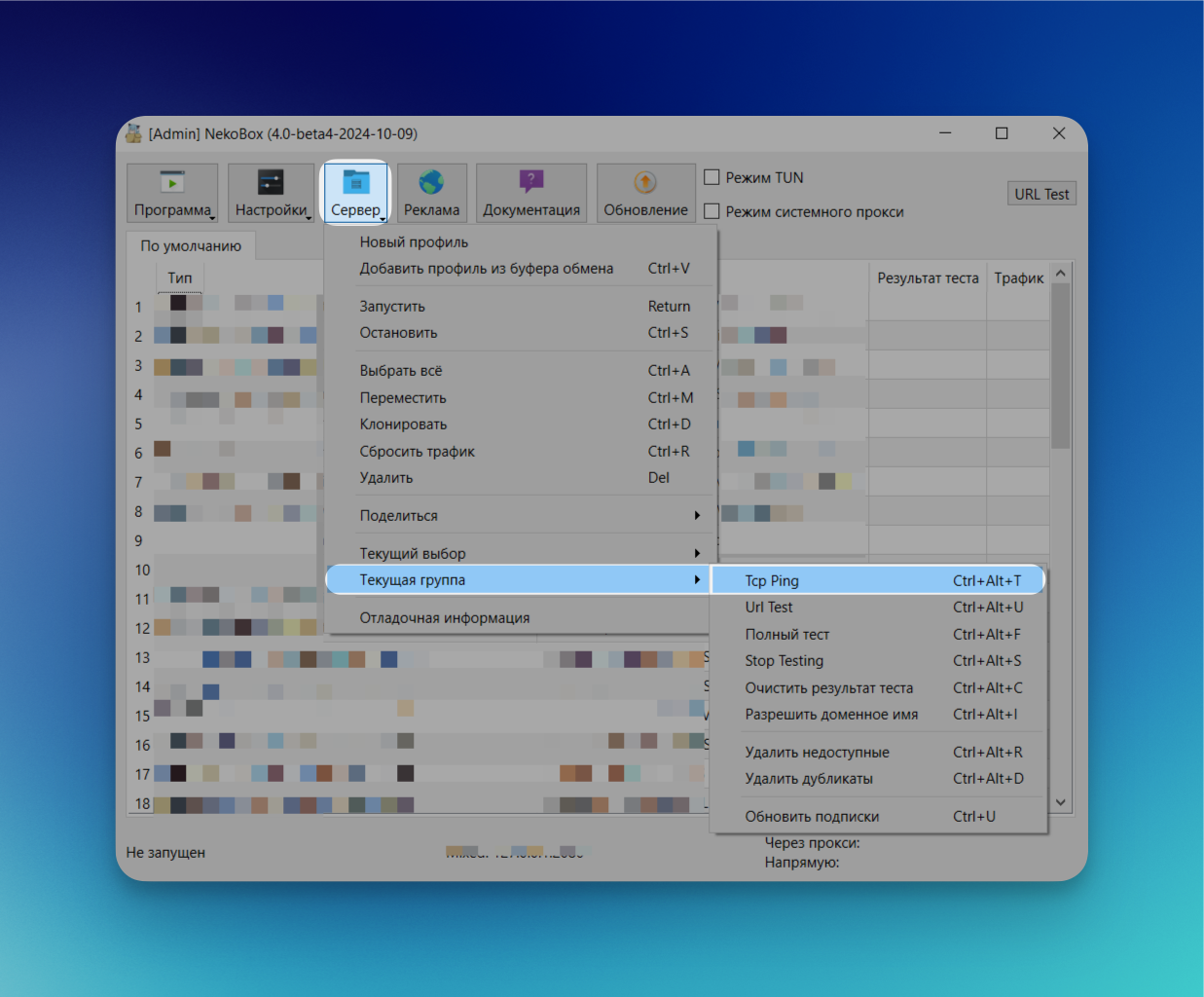The height and width of the screenshot is (997, 1204).
Task: Click the scroll-up arrow of the list
Action: [x=1061, y=274]
